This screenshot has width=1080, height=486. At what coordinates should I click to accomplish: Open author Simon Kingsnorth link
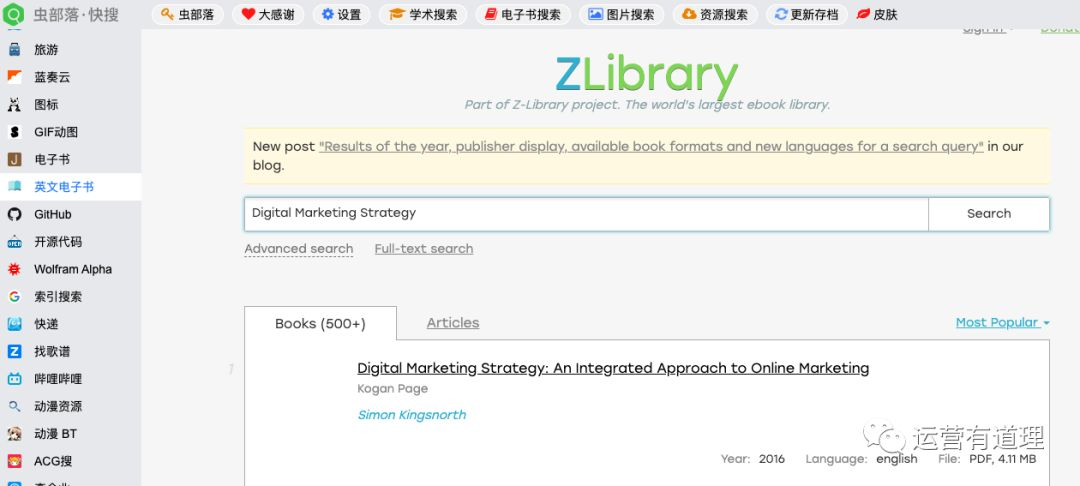[412, 415]
